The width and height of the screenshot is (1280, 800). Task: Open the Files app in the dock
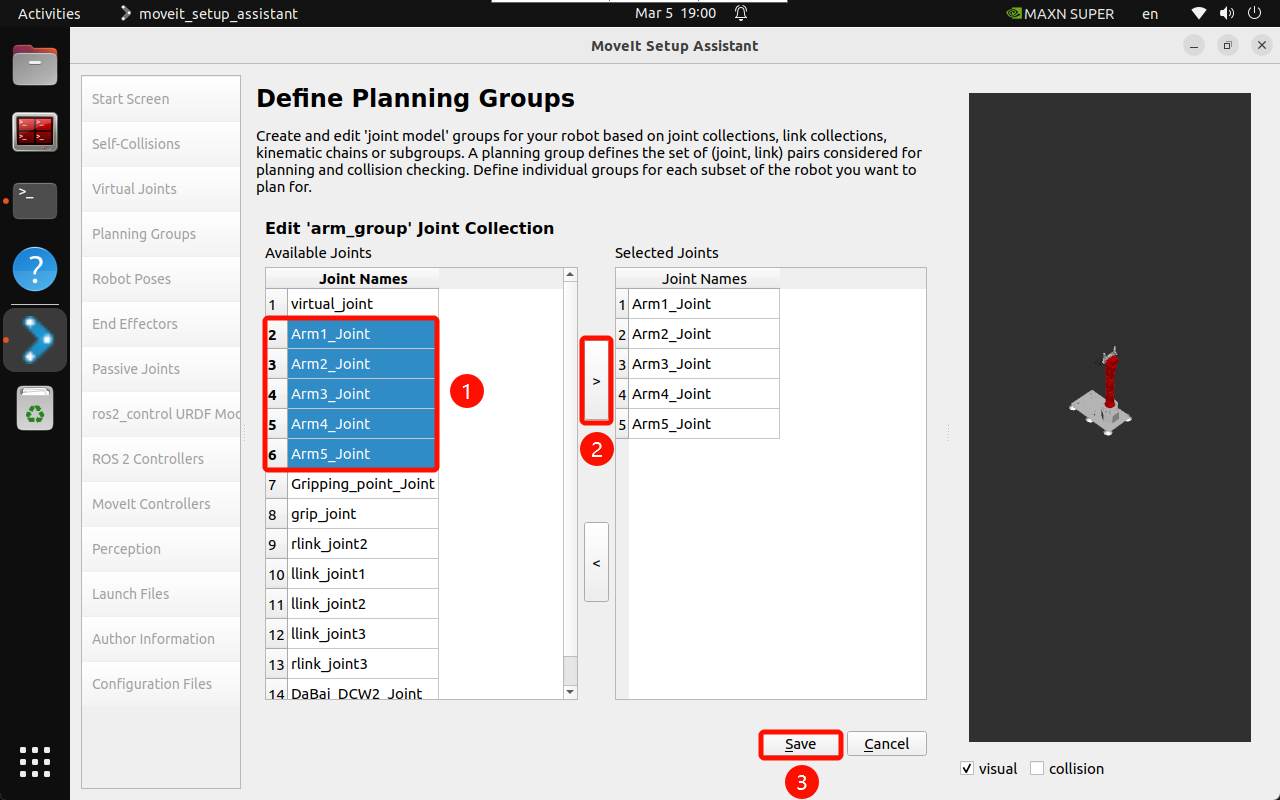pyautogui.click(x=35, y=65)
